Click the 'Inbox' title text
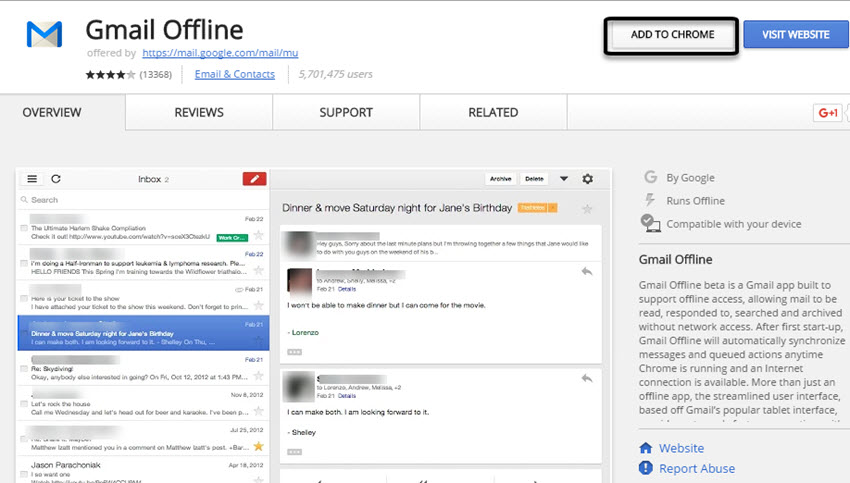 (x=149, y=179)
